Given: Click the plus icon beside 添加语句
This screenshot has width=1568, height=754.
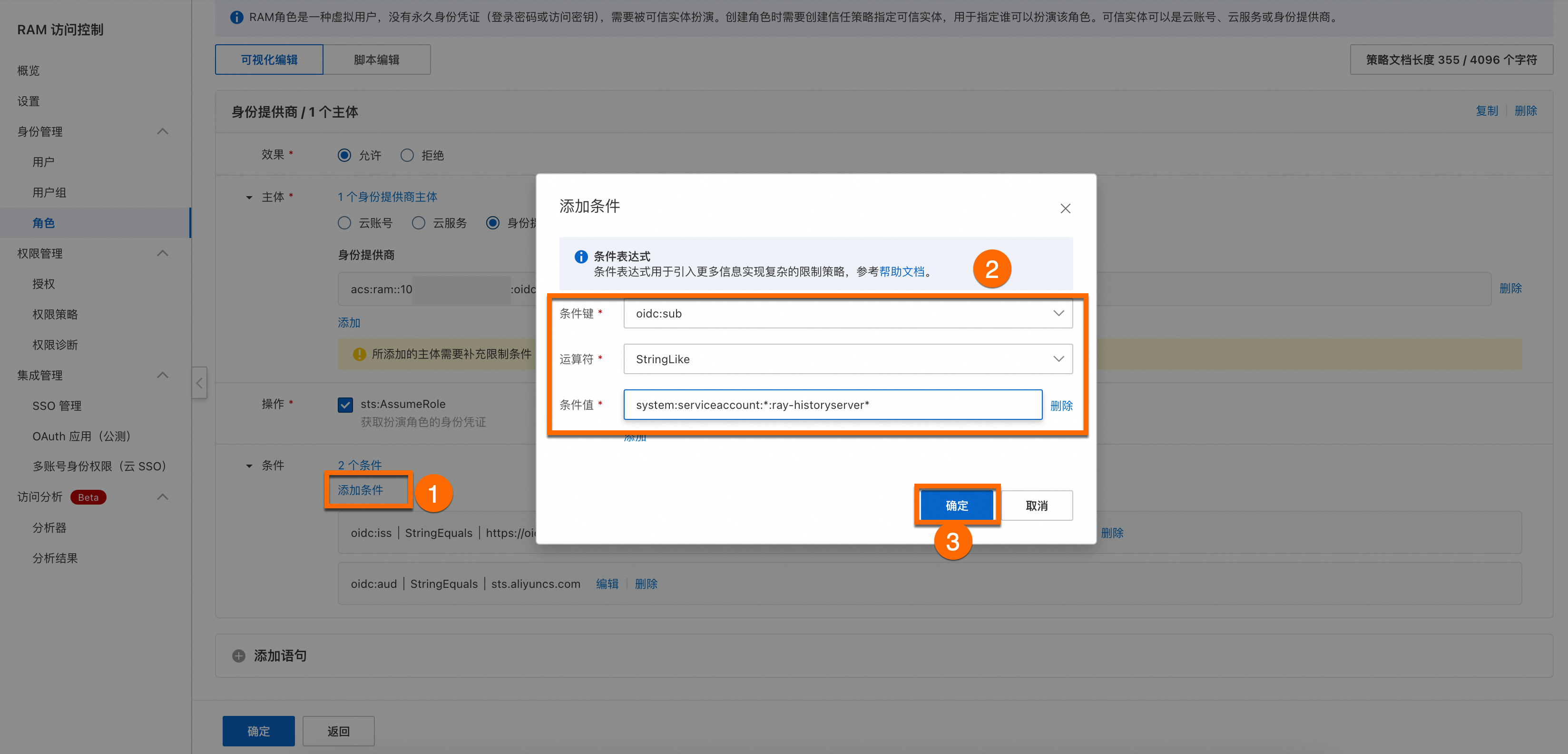Looking at the screenshot, I should point(239,656).
